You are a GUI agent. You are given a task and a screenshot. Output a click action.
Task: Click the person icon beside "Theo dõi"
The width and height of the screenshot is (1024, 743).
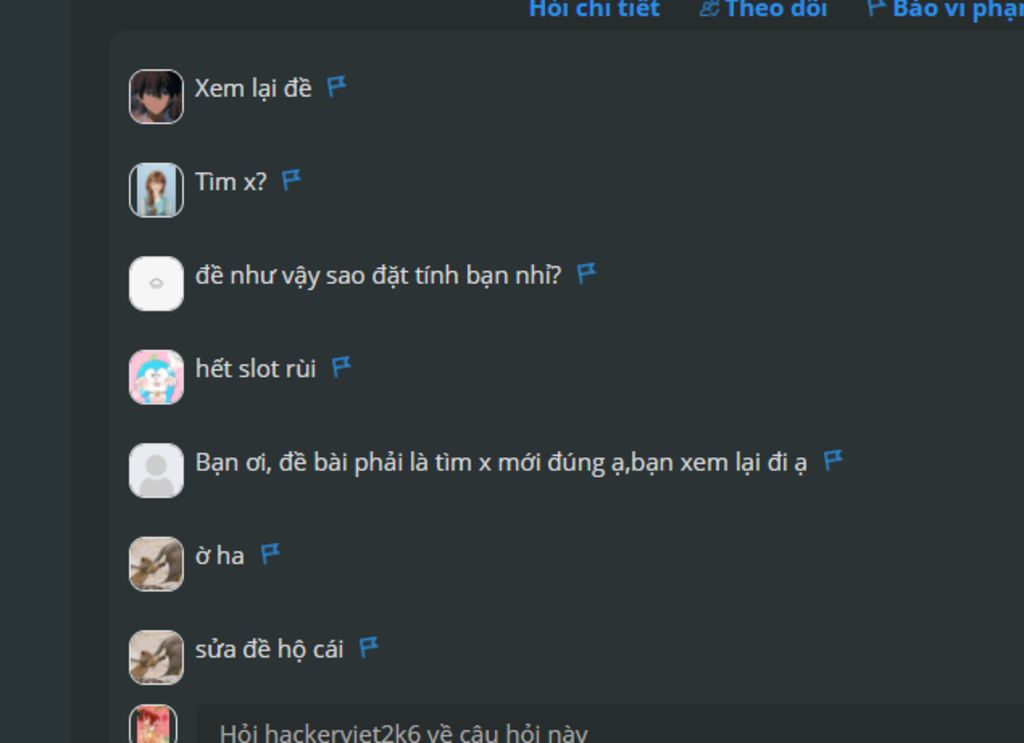pos(709,8)
